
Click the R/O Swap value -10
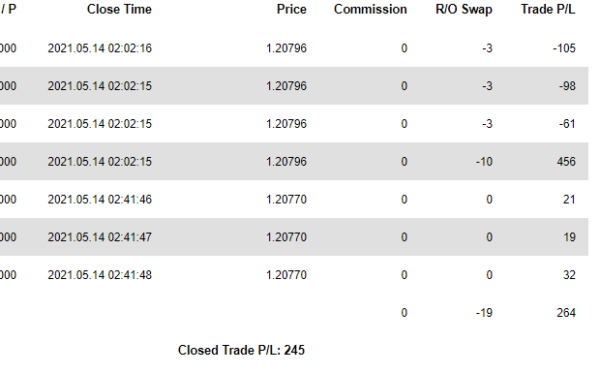click(484, 162)
